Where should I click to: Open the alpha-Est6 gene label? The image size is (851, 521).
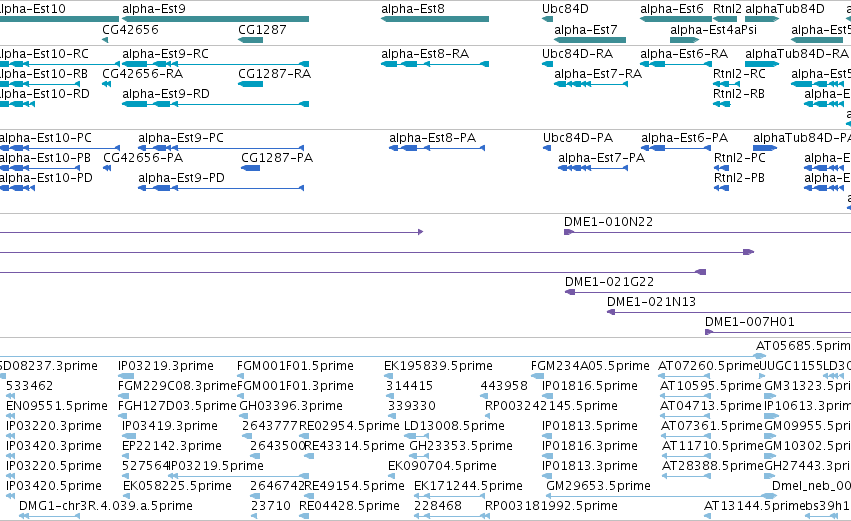click(671, 9)
